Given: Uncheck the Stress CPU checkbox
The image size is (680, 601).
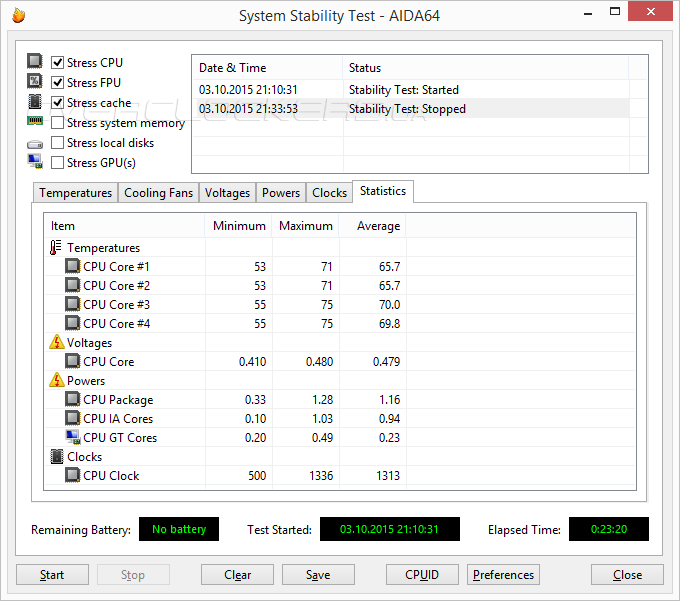Looking at the screenshot, I should pyautogui.click(x=58, y=63).
